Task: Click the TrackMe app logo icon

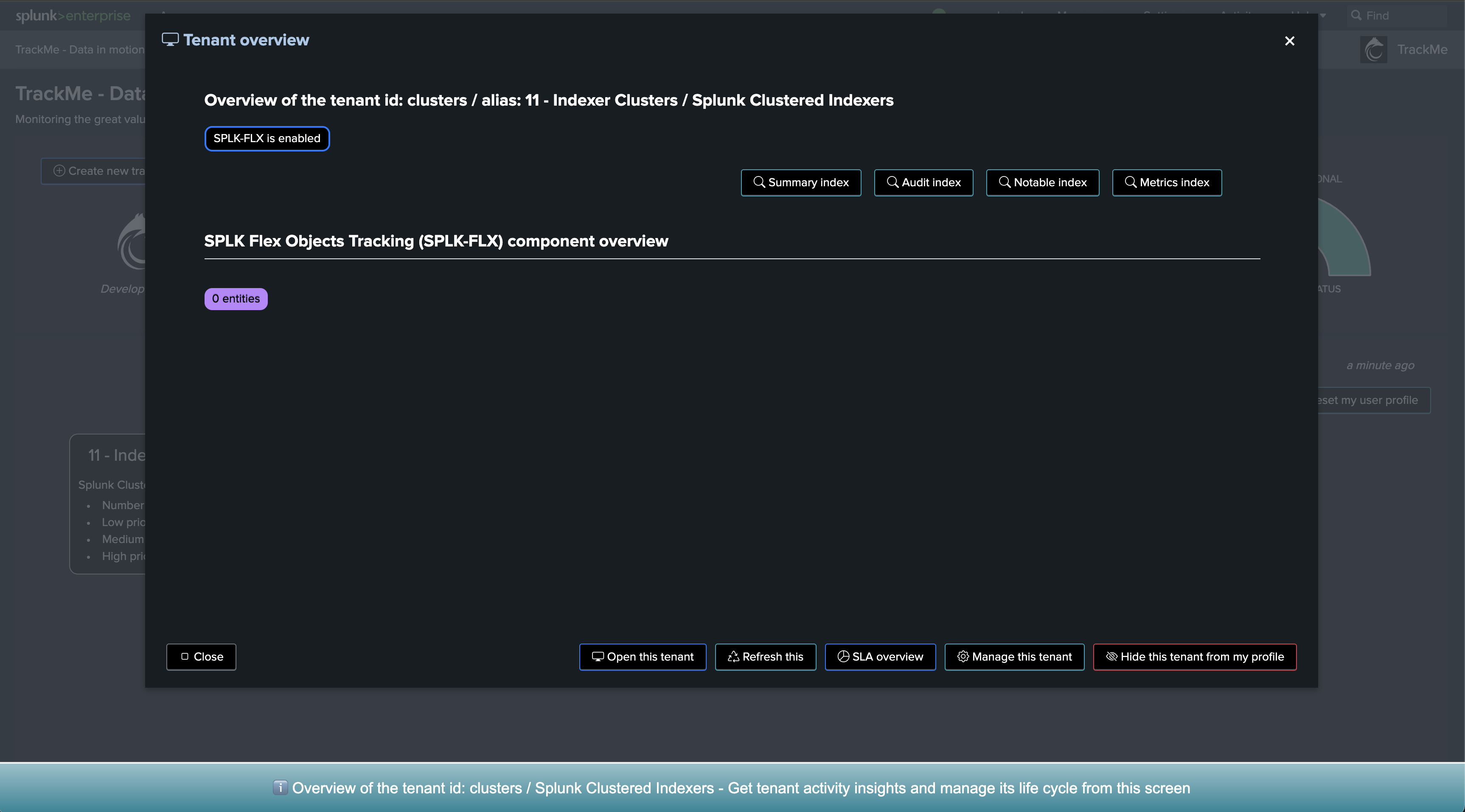Action: point(1373,50)
